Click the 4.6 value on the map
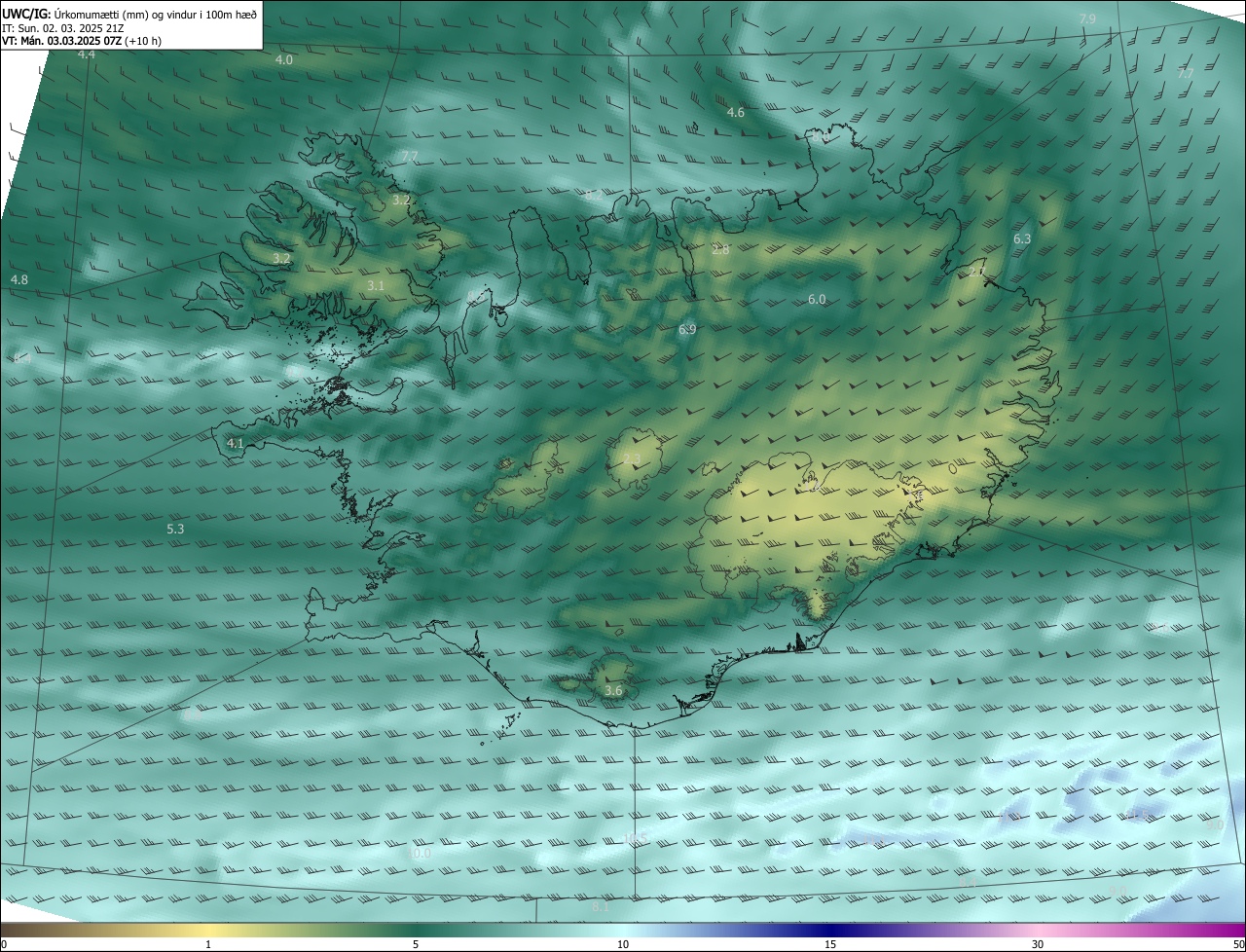The height and width of the screenshot is (952, 1246). click(736, 112)
